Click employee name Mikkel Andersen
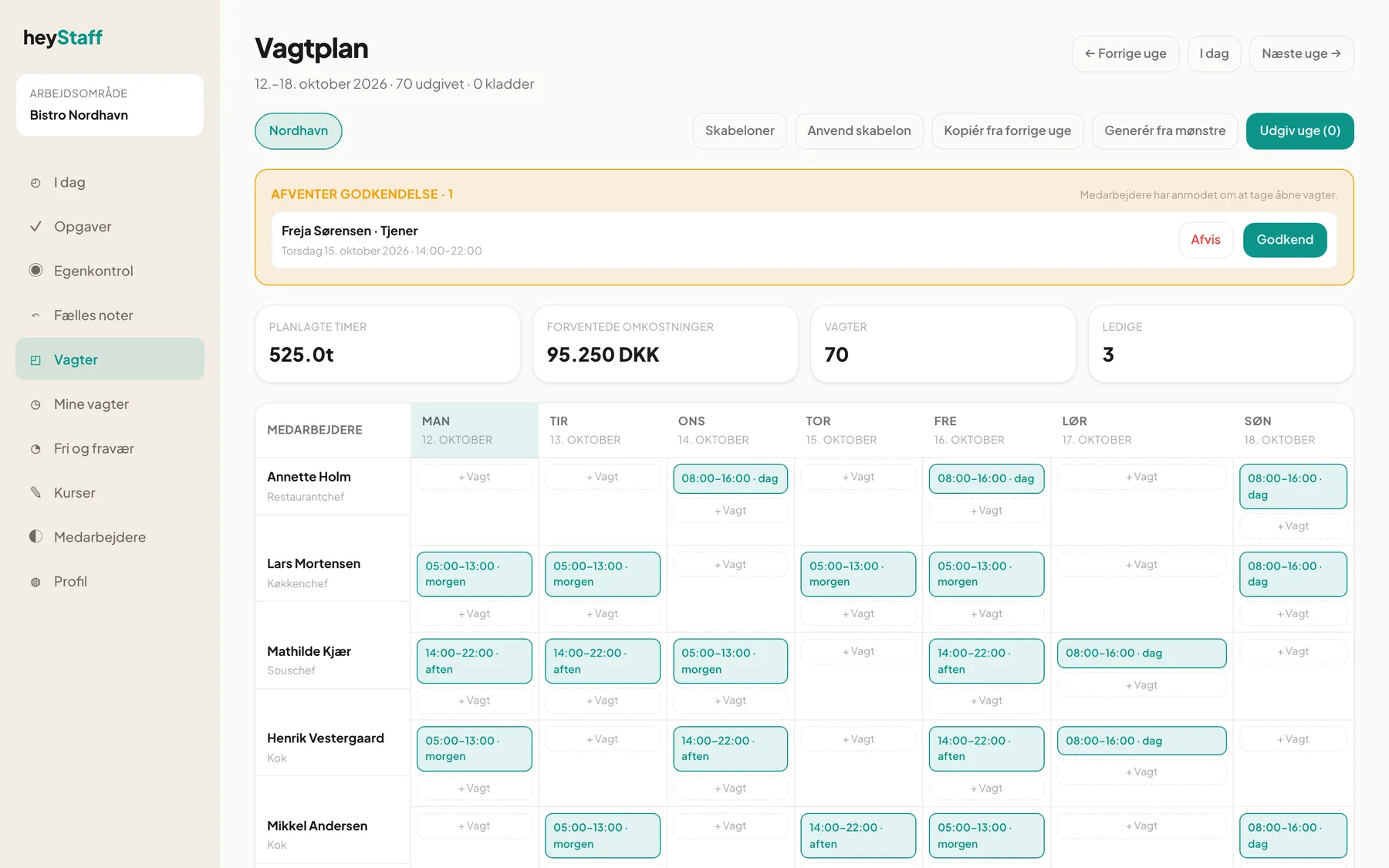This screenshot has height=868, width=1389. (317, 826)
